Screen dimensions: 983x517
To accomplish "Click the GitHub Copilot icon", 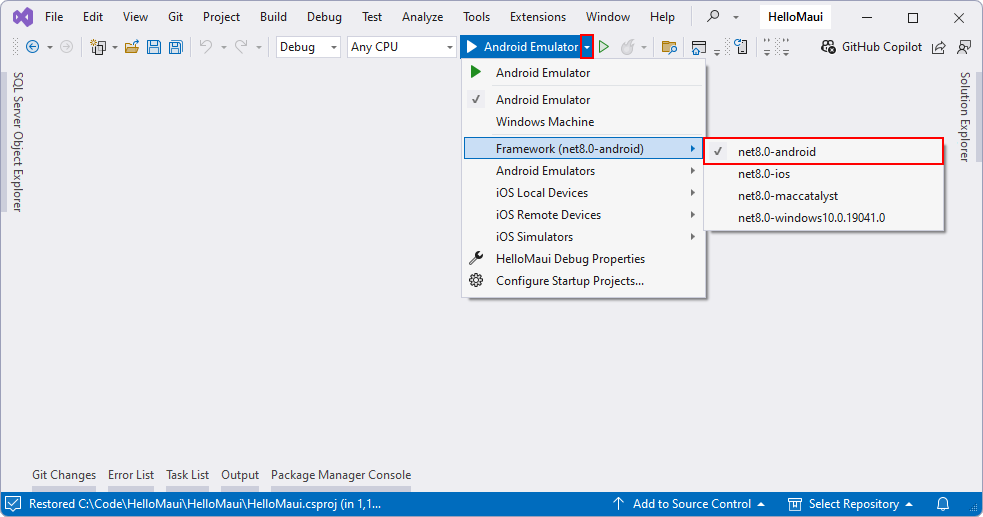I will 828,47.
